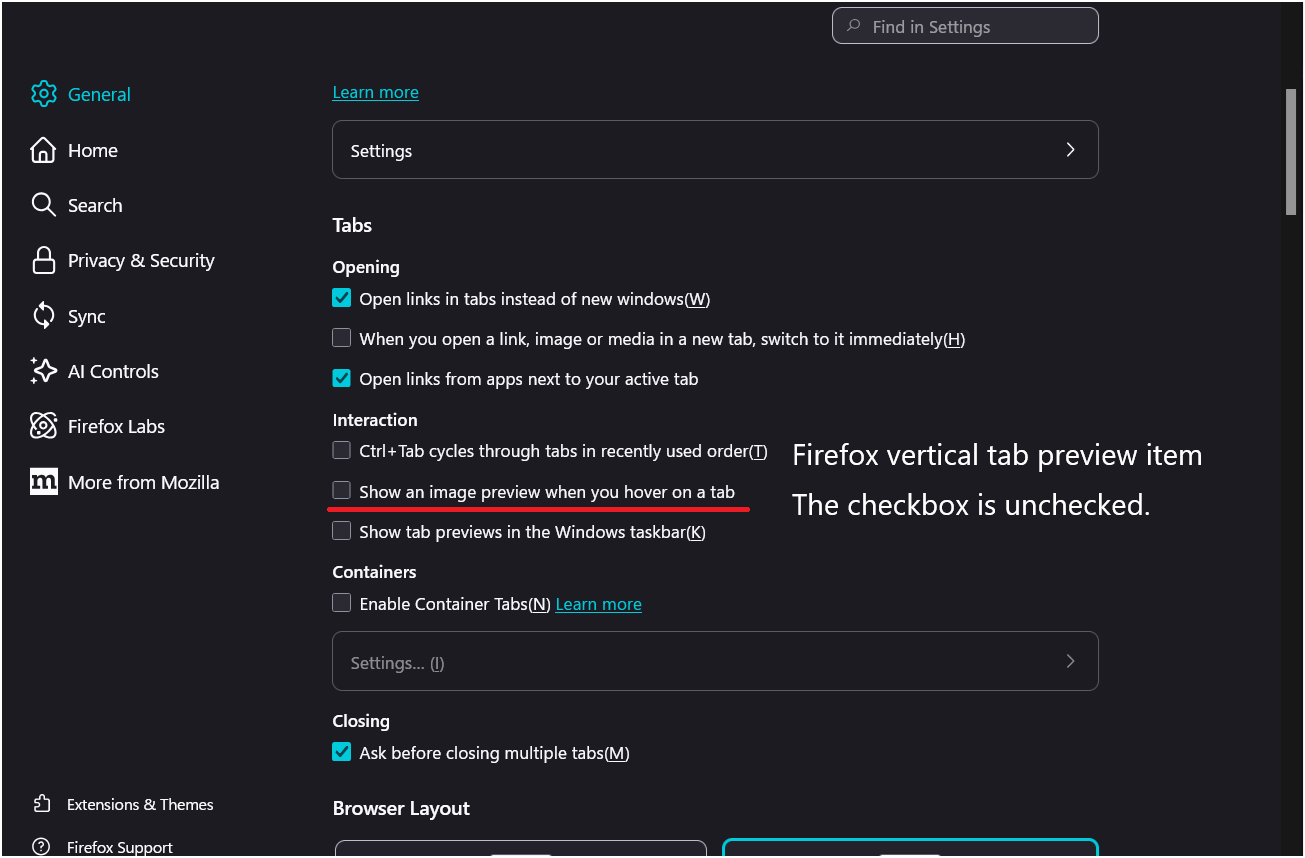
Task: Uncheck Open links in tabs instead of new windows
Action: point(342,298)
